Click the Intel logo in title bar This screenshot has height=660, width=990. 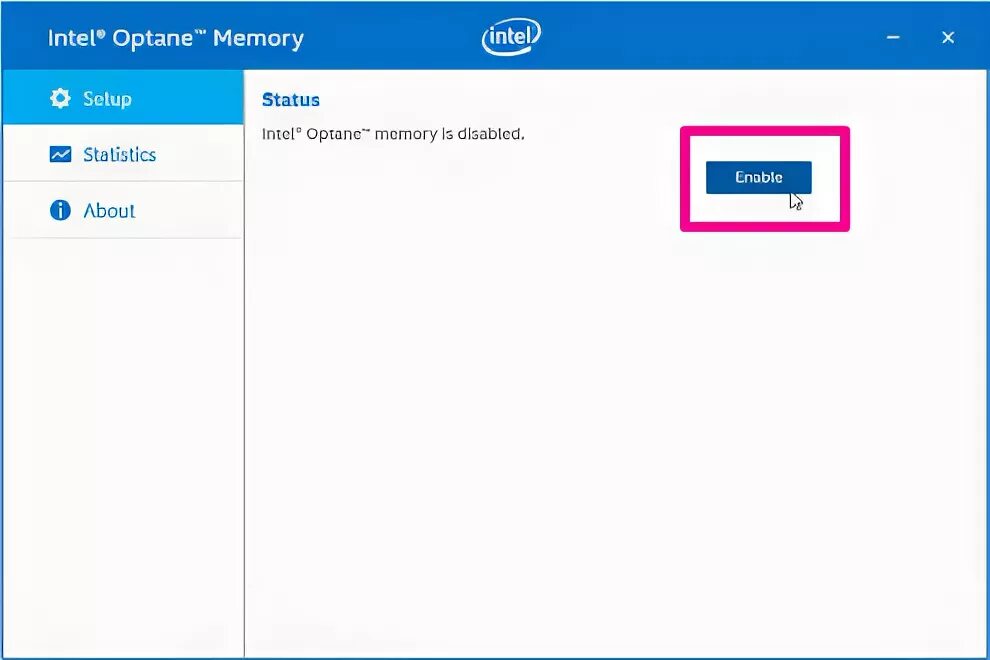coord(511,38)
